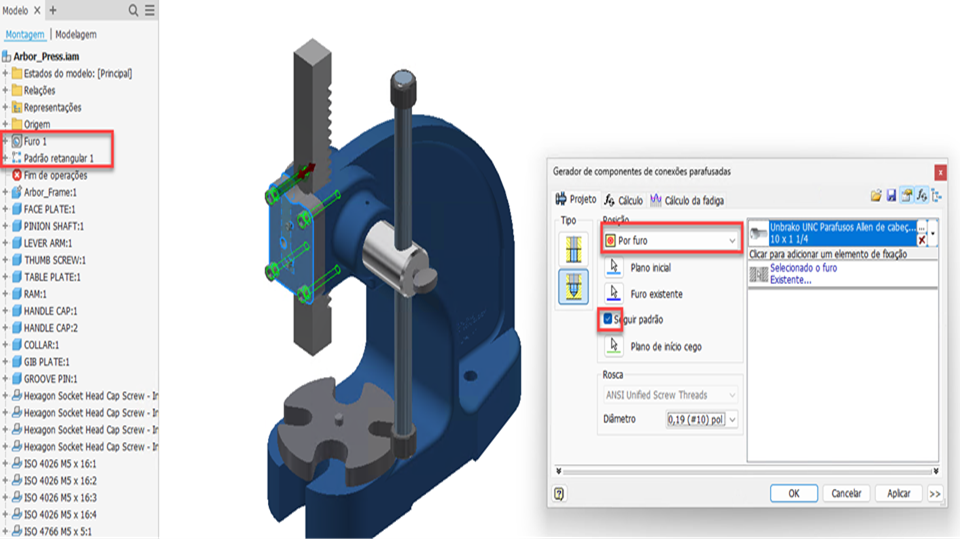This screenshot has height=540, width=960.
Task: Switch to the Cálculo tab
Action: click(x=623, y=200)
